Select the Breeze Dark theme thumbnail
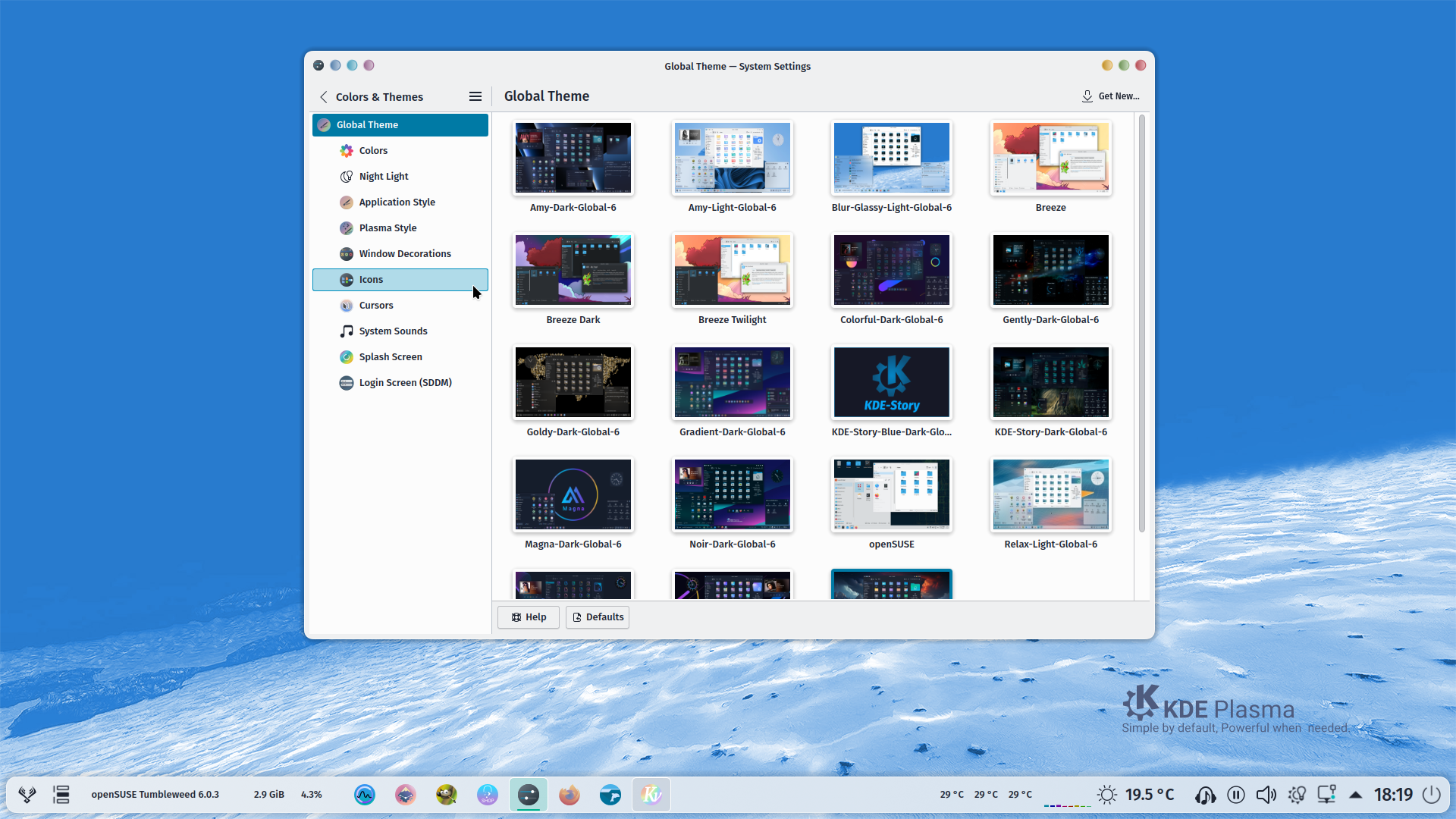The width and height of the screenshot is (1456, 819). [573, 270]
